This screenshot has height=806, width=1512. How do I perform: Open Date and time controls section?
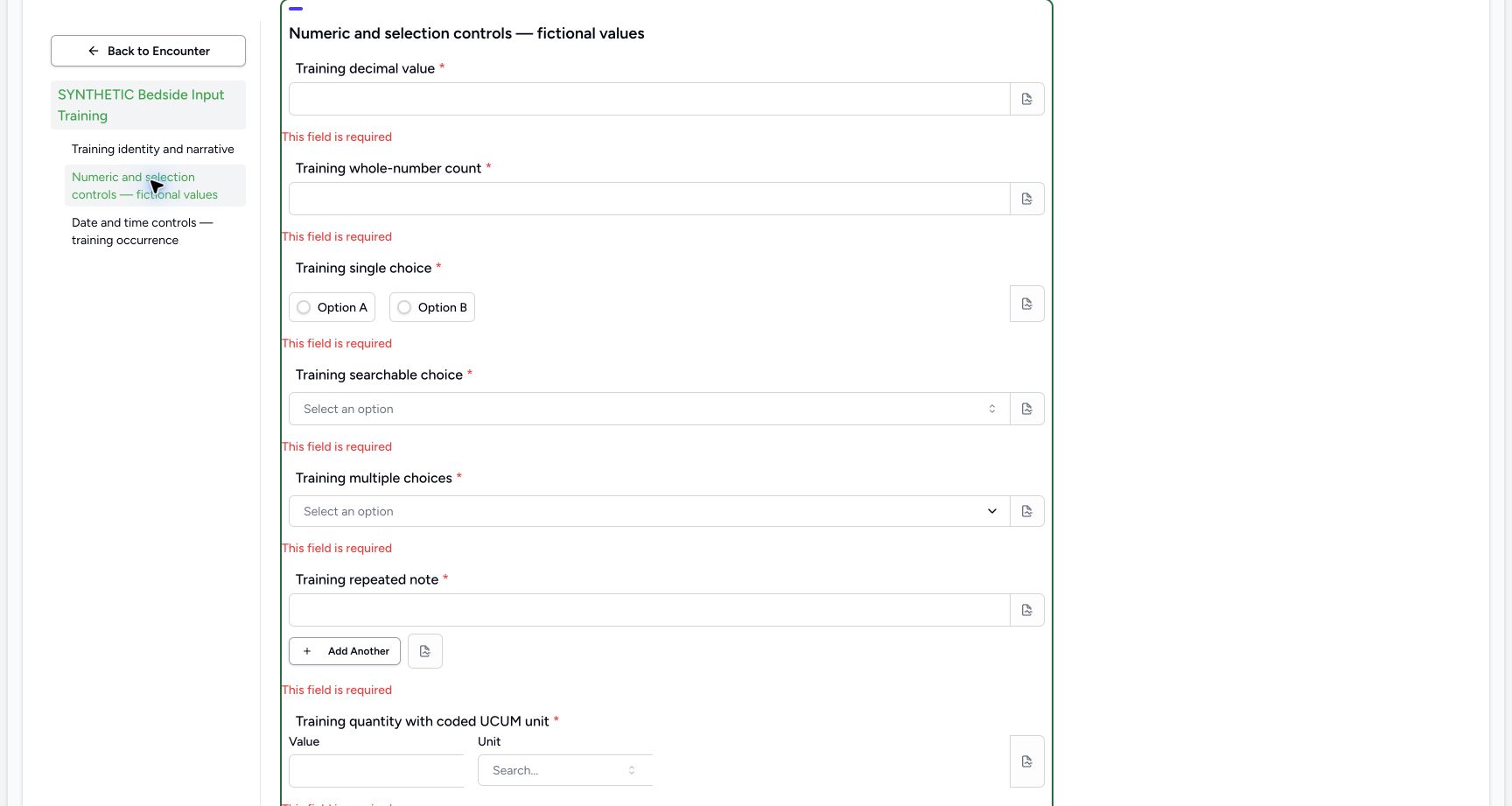coord(155,231)
